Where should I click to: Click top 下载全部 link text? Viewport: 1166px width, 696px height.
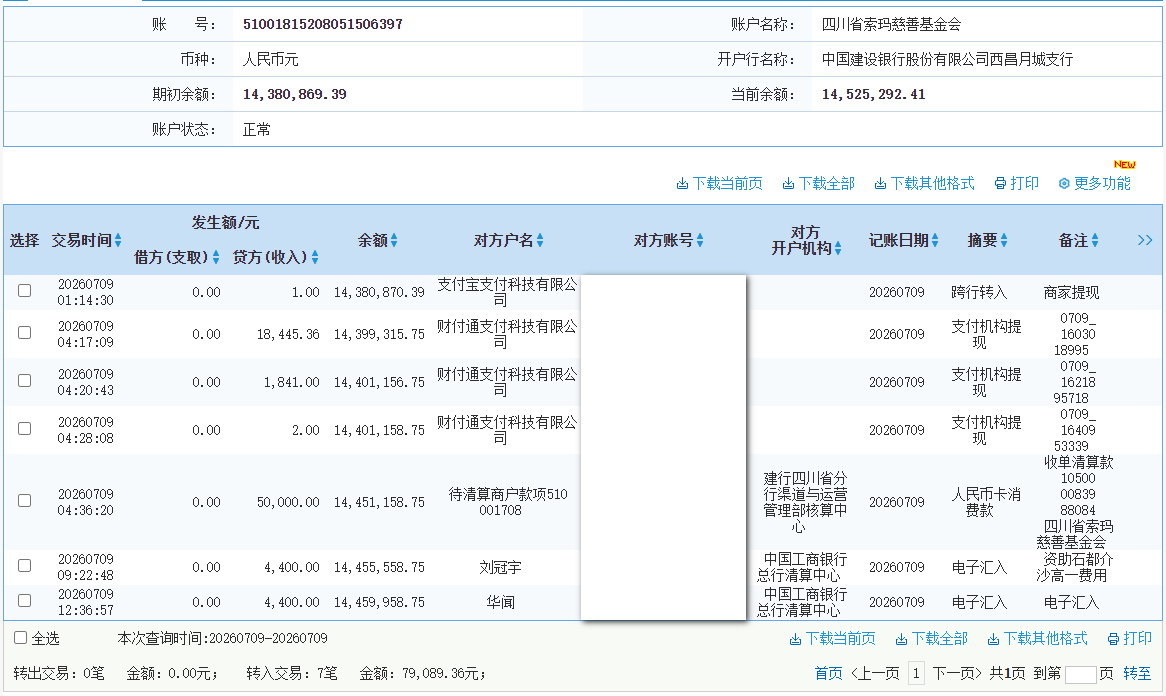pos(826,184)
